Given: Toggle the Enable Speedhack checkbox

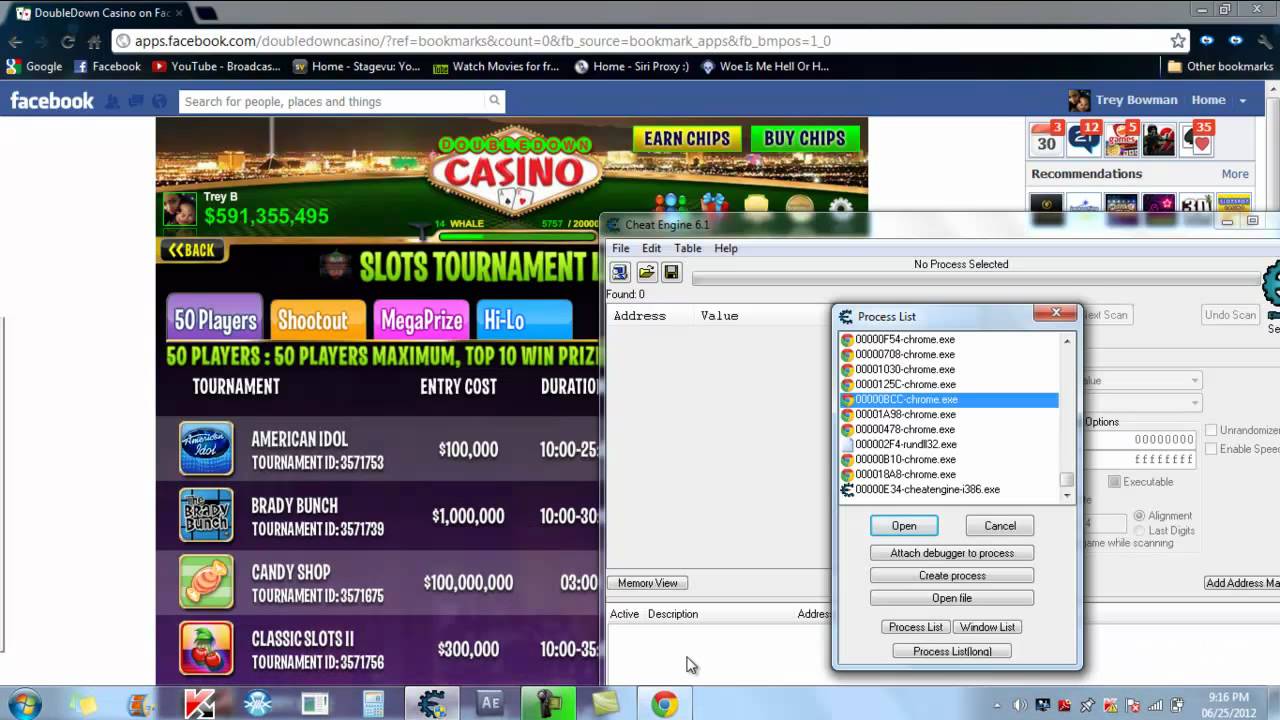Looking at the screenshot, I should (1211, 449).
